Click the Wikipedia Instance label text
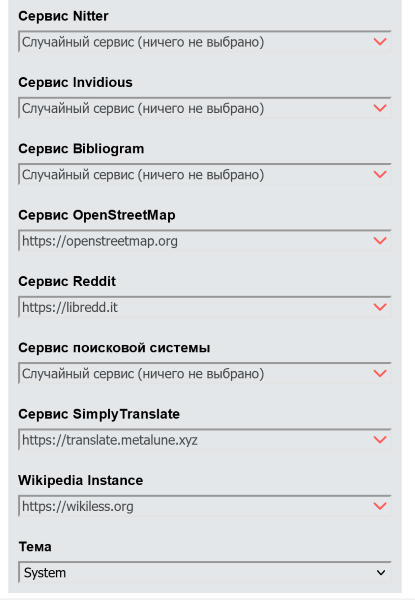This screenshot has width=415, height=600. click(81, 480)
